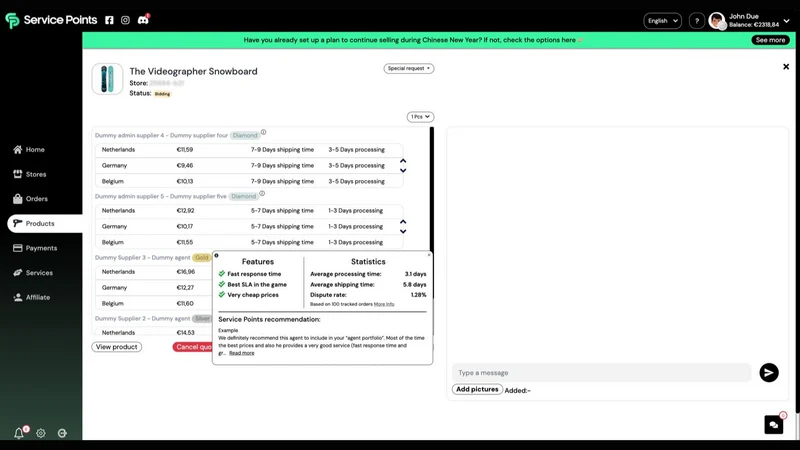Click up arrow for Dummy supplier four

(x=403, y=161)
